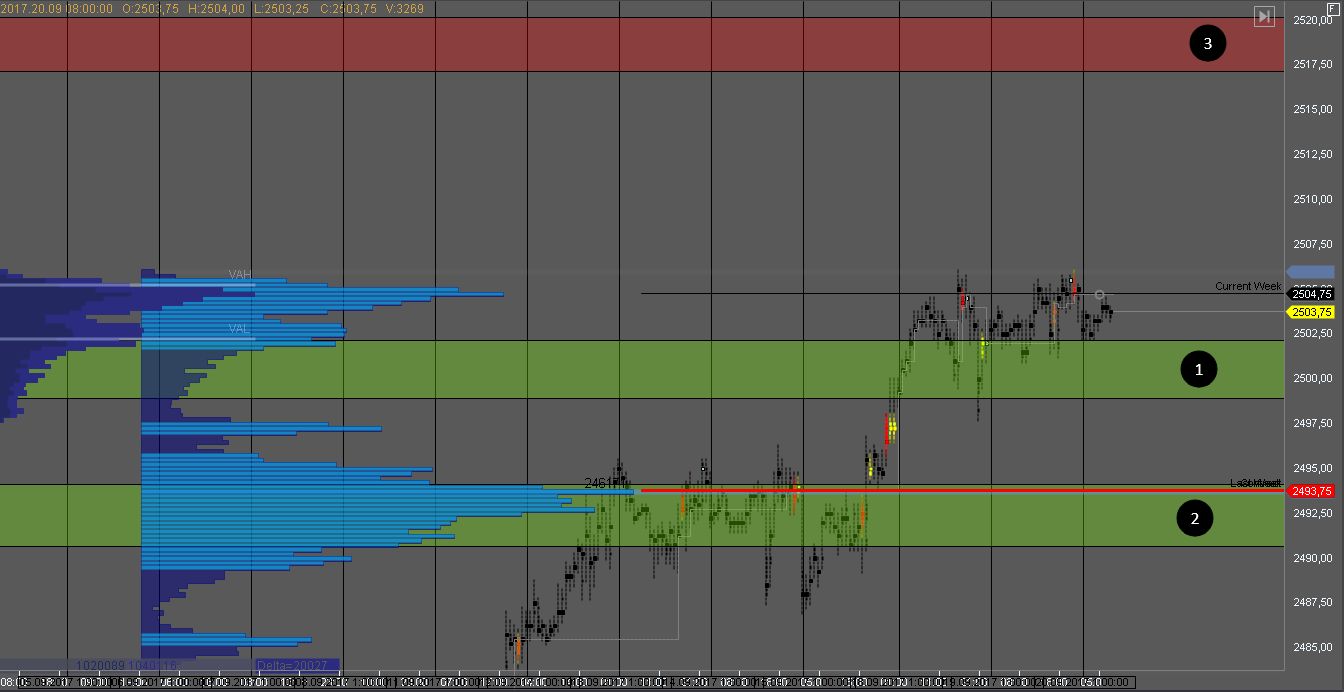
Task: Click the time axis at chart bottom
Action: (x=640, y=682)
